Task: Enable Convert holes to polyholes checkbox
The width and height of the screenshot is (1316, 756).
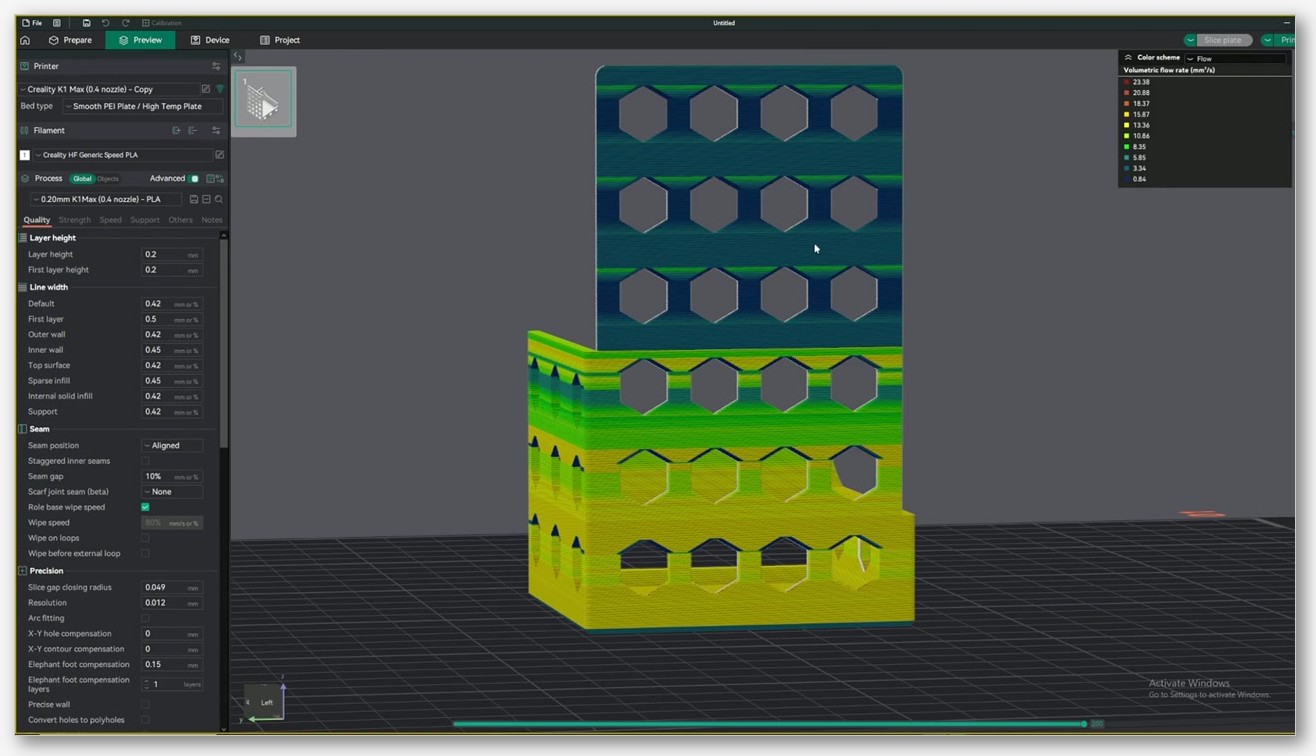Action: (x=145, y=720)
